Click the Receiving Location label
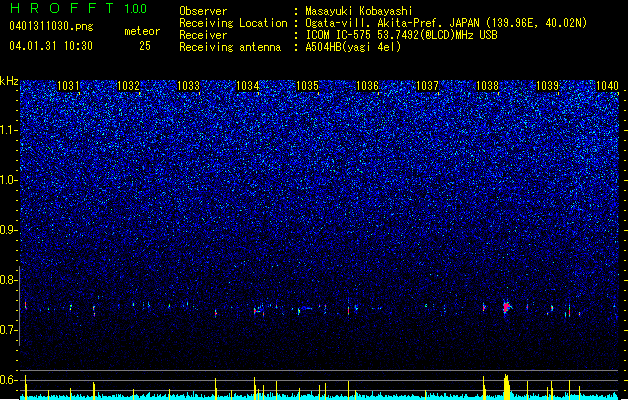This screenshot has height=400, width=629. (233, 23)
